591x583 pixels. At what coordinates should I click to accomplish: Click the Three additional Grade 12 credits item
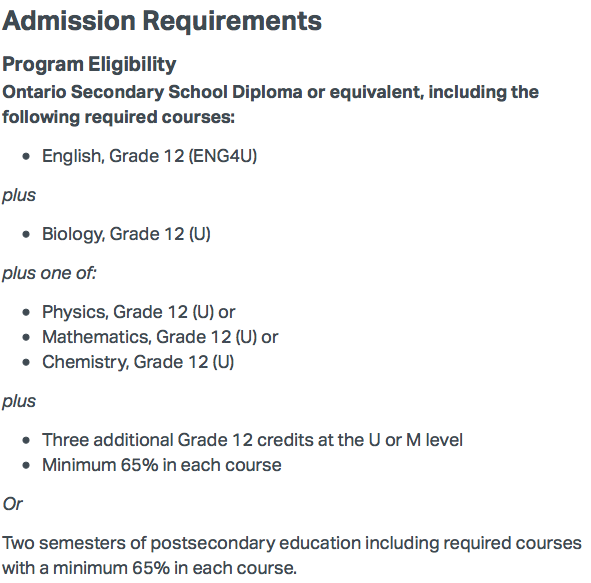pyautogui.click(x=252, y=440)
